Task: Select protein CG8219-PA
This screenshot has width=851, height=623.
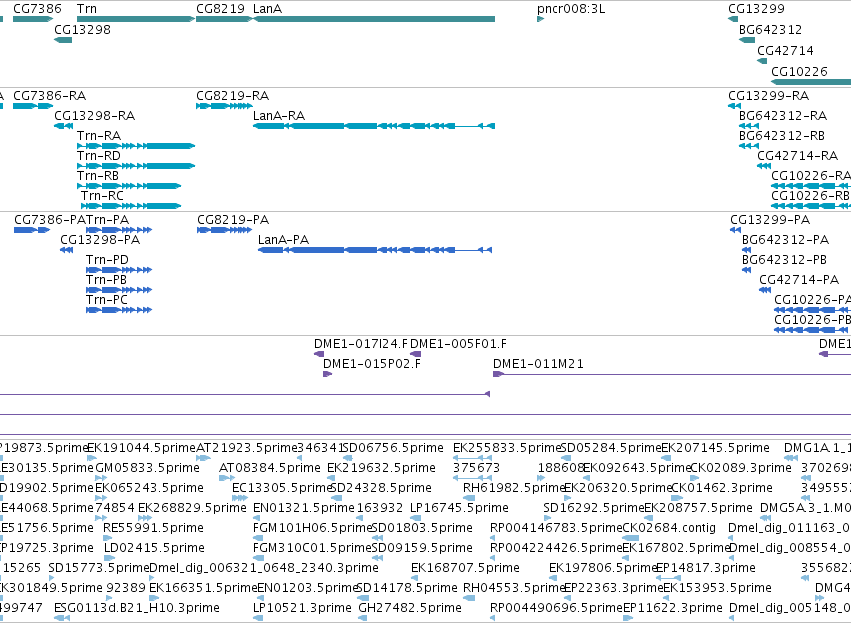Action: [x=225, y=230]
